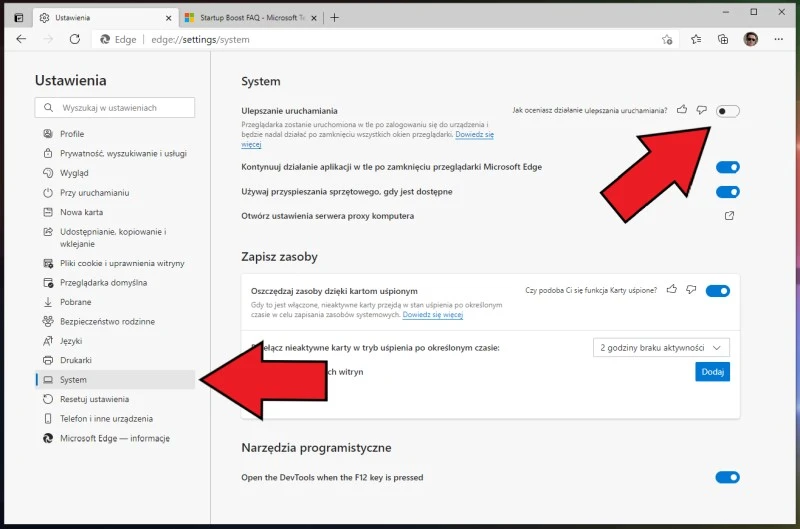Viewport: 800px width, 529px height.
Task: Open the 2 godziny braku aktywności dropdown
Action: coord(661,347)
